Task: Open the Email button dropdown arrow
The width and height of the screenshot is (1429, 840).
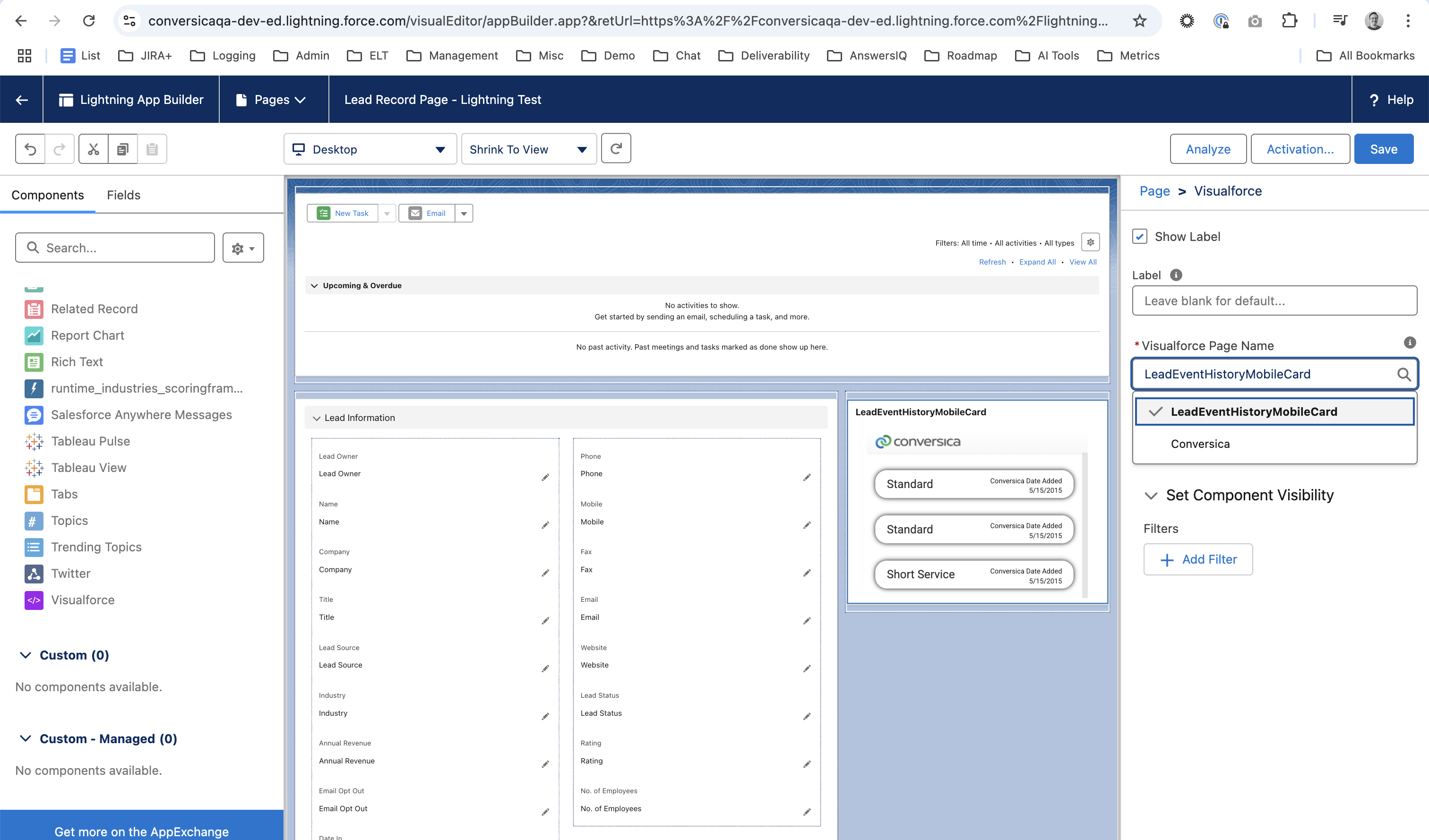Action: (464, 213)
